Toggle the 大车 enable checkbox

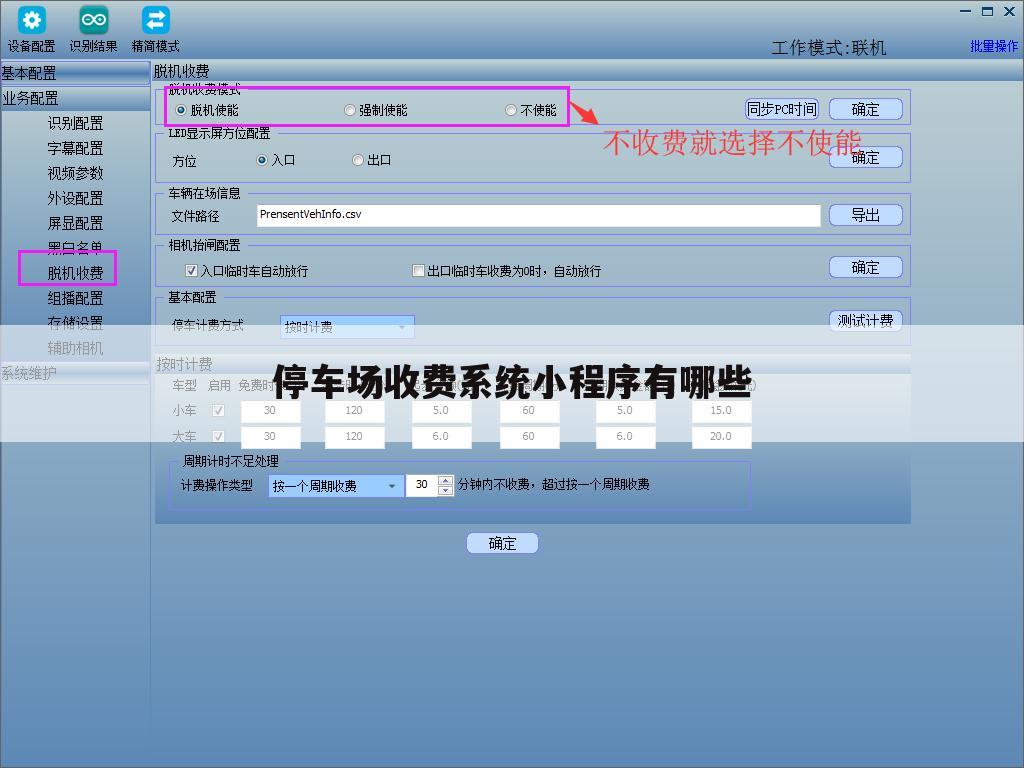pos(218,436)
